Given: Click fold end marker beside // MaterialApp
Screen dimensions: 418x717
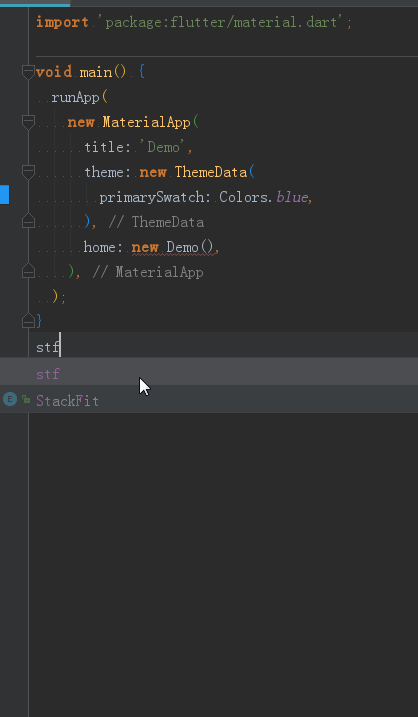Looking at the screenshot, I should pos(28,272).
